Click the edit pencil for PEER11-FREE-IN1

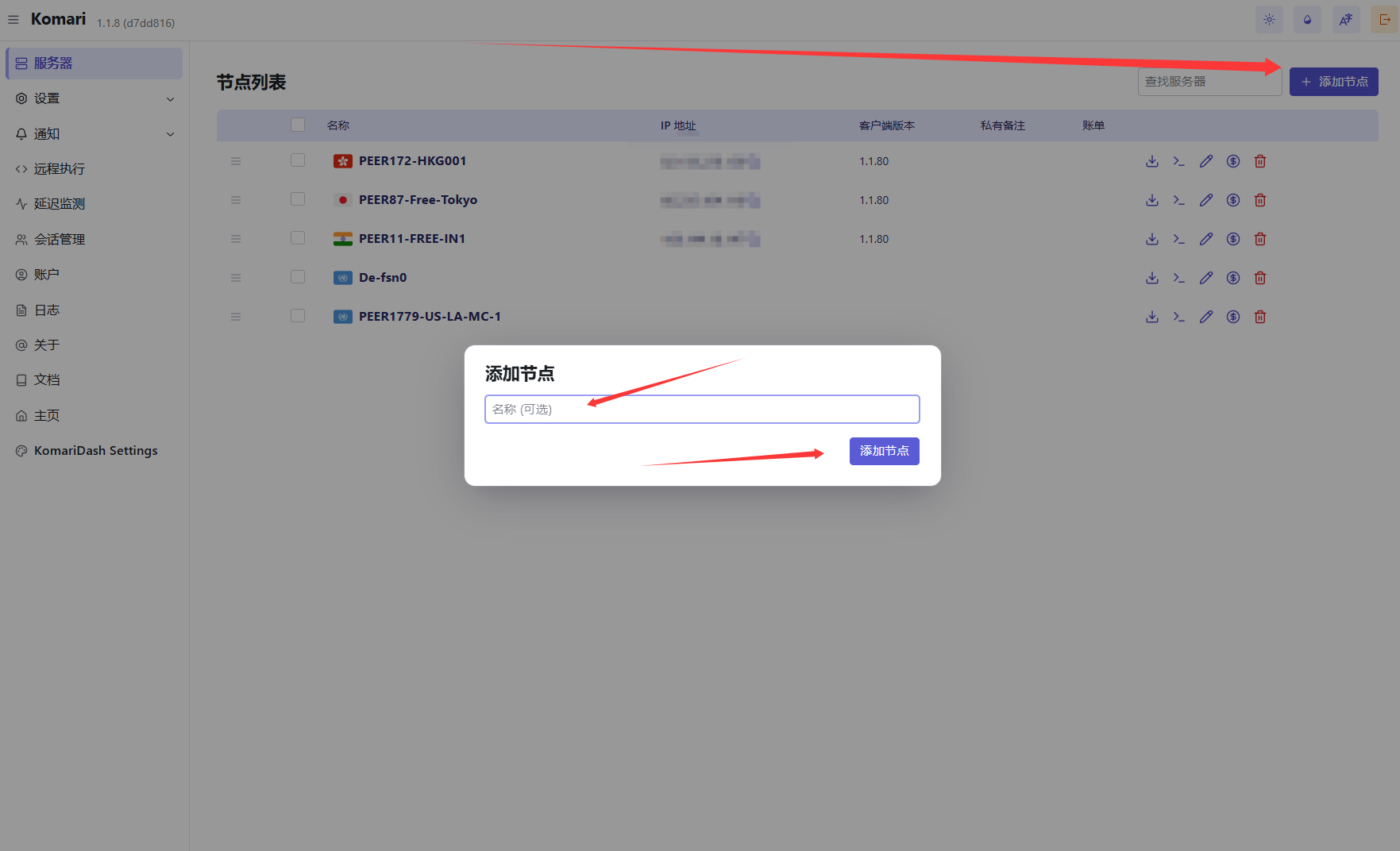[1205, 239]
